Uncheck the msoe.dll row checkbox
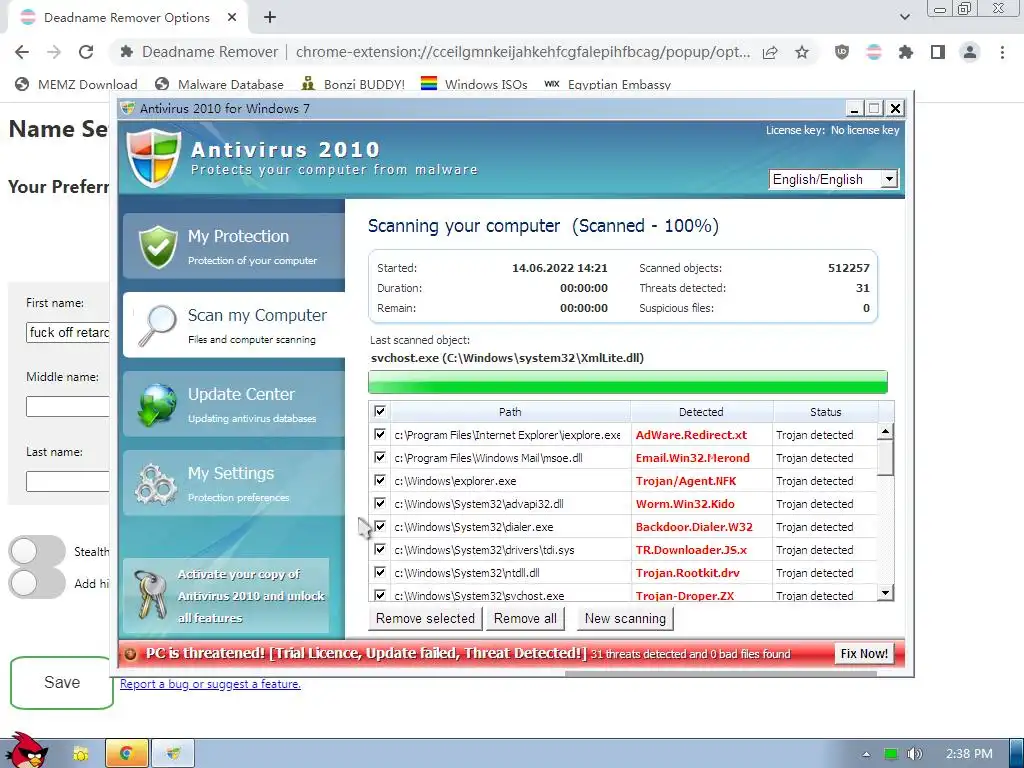 pyautogui.click(x=379, y=457)
